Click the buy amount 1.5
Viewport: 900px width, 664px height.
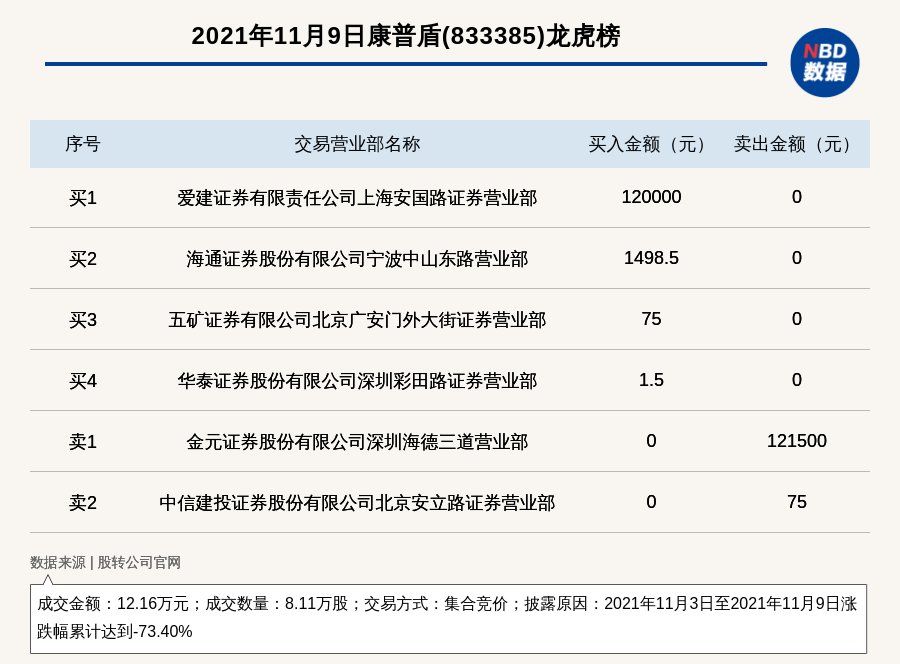651,380
